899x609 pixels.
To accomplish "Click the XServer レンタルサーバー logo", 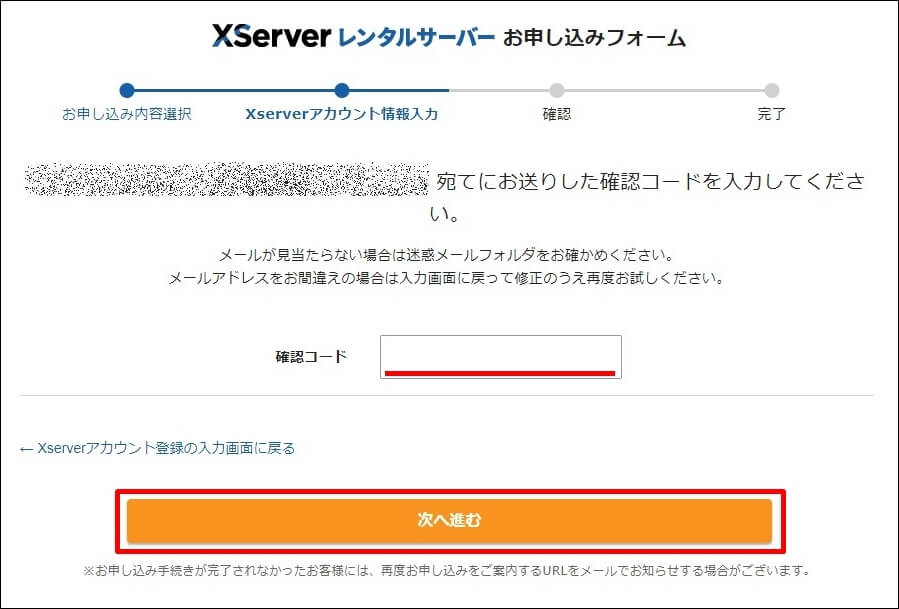I will 353,37.
